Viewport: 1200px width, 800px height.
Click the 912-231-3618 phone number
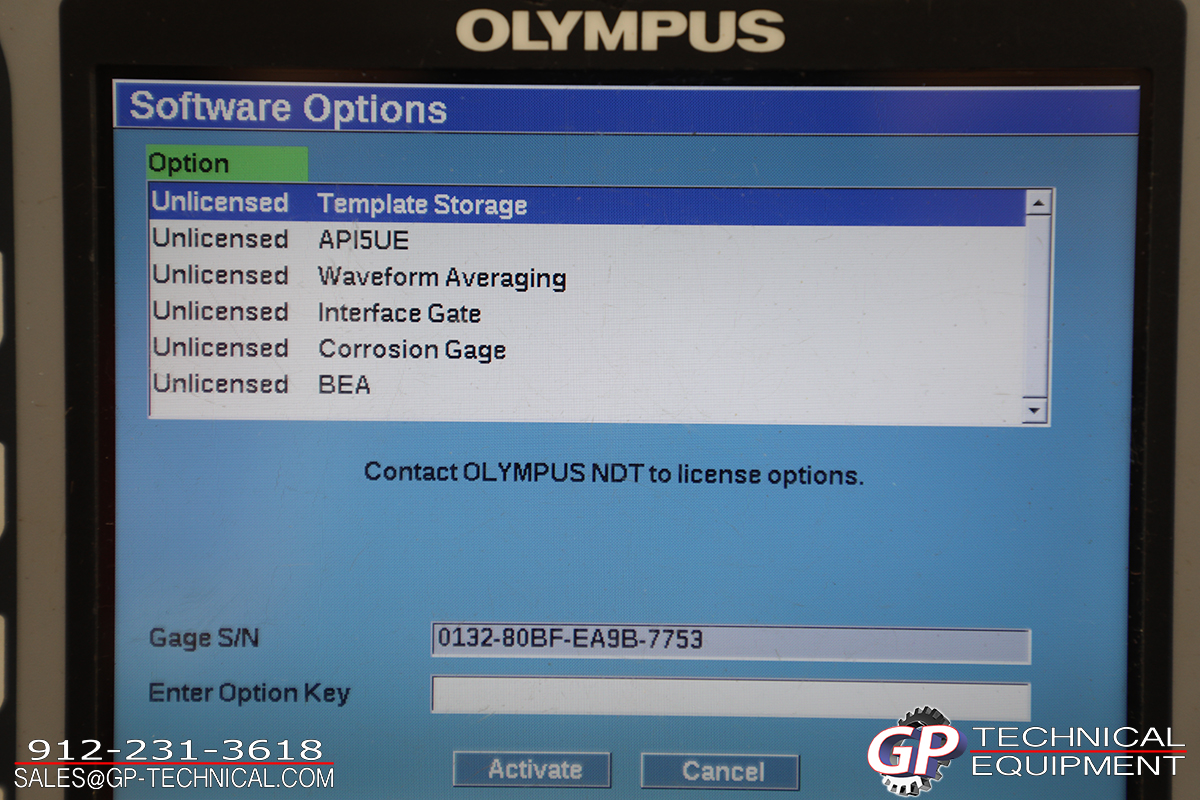coord(175,749)
